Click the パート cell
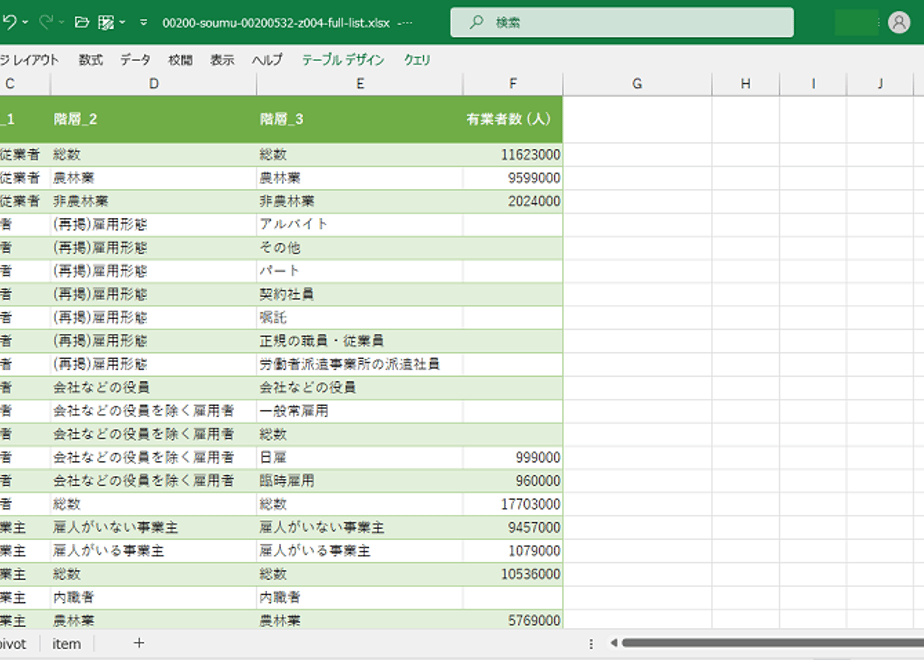The width and height of the screenshot is (924, 660). 360,271
